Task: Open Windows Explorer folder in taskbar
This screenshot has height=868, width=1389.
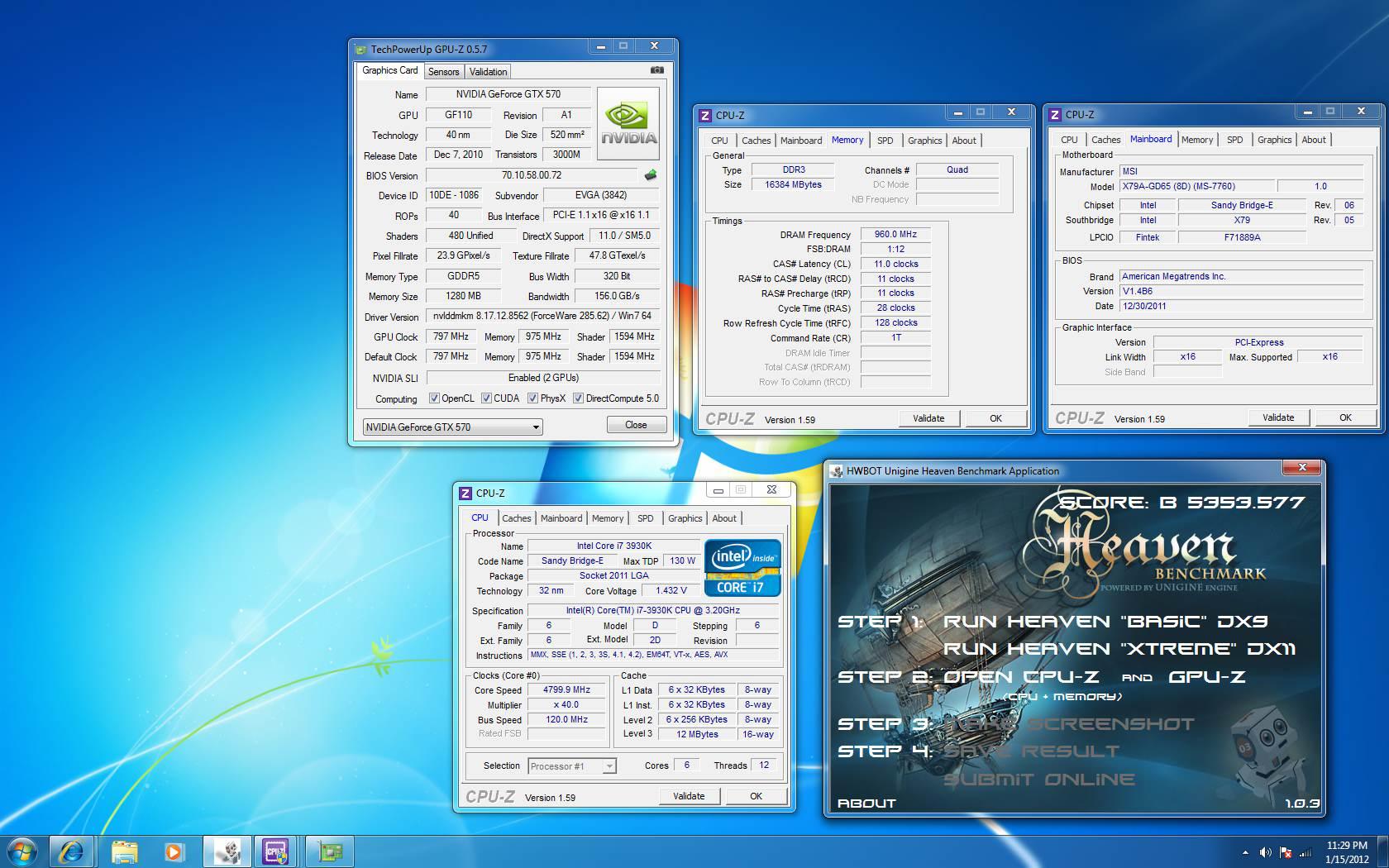Action: tap(124, 851)
